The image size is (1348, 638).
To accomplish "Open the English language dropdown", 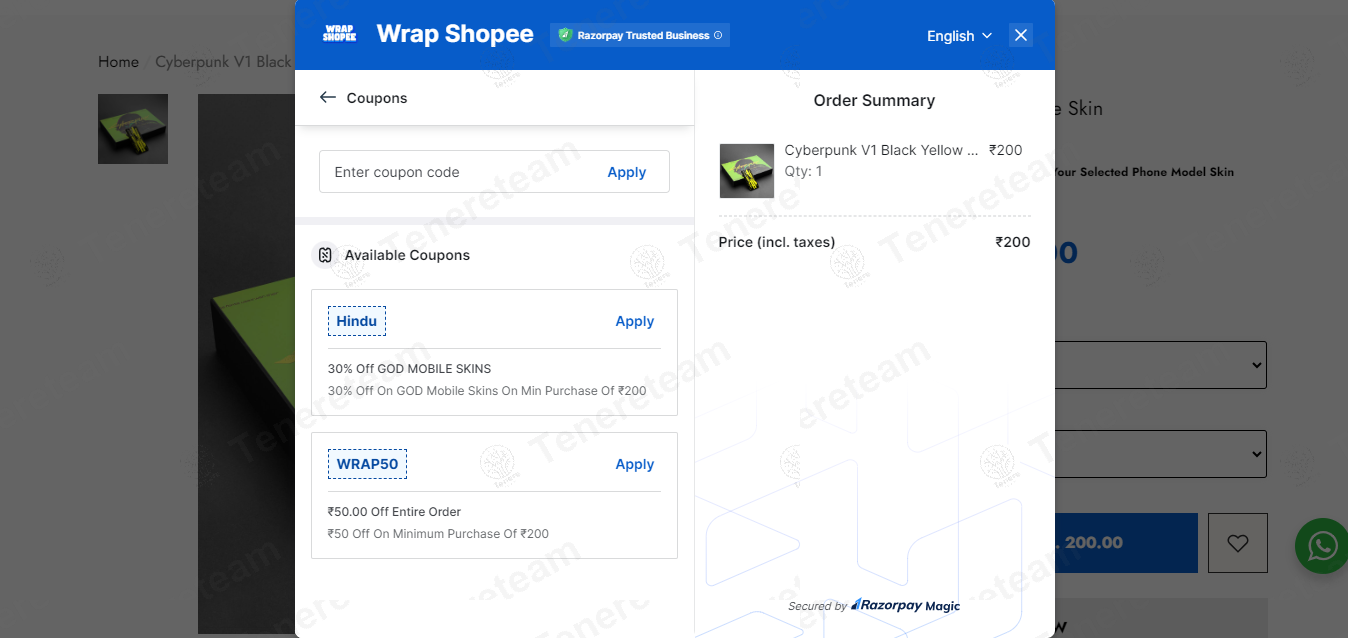I will [x=958, y=35].
